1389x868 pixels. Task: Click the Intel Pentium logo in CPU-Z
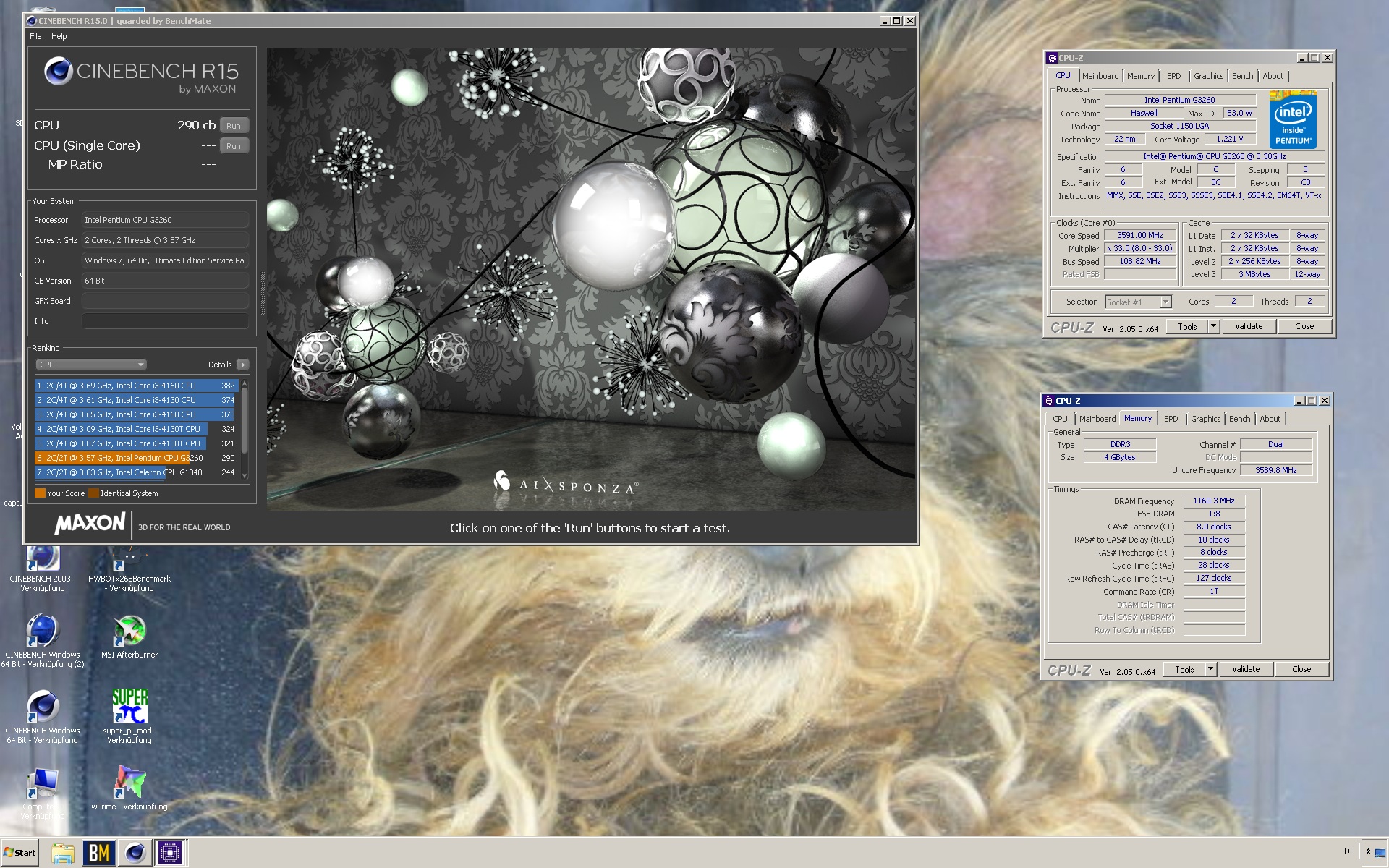click(1293, 119)
